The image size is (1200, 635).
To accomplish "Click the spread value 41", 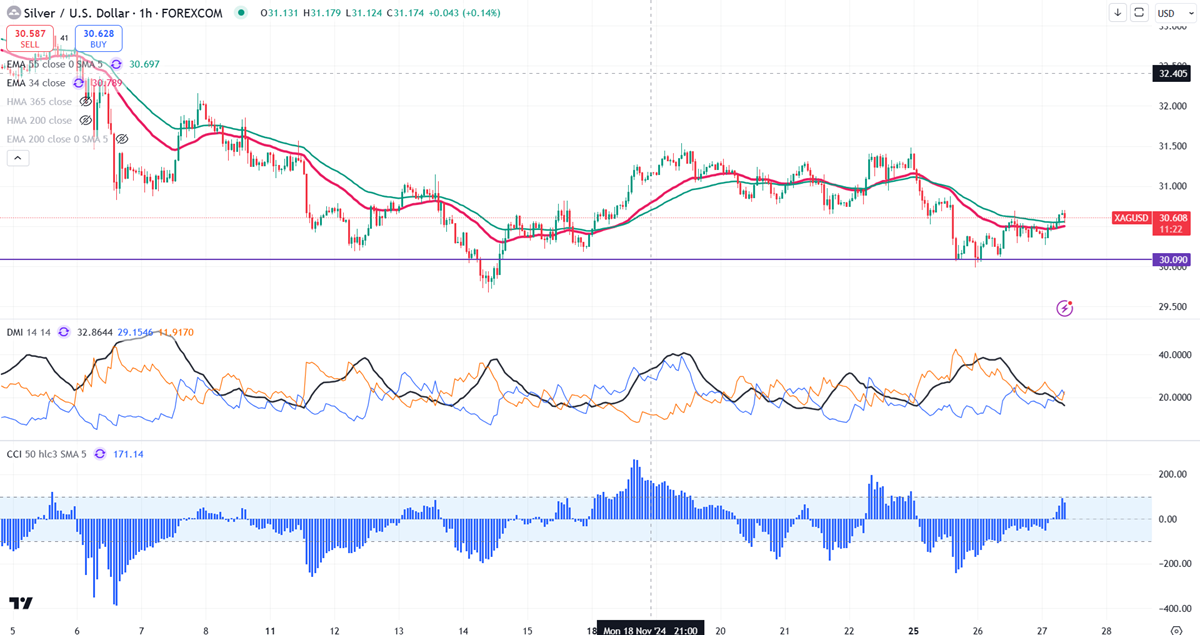I will (62, 38).
